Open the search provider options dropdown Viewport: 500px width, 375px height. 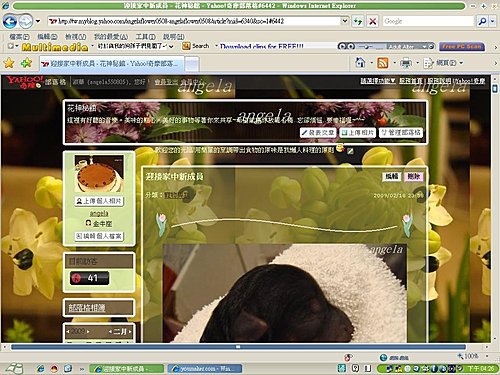(493, 21)
